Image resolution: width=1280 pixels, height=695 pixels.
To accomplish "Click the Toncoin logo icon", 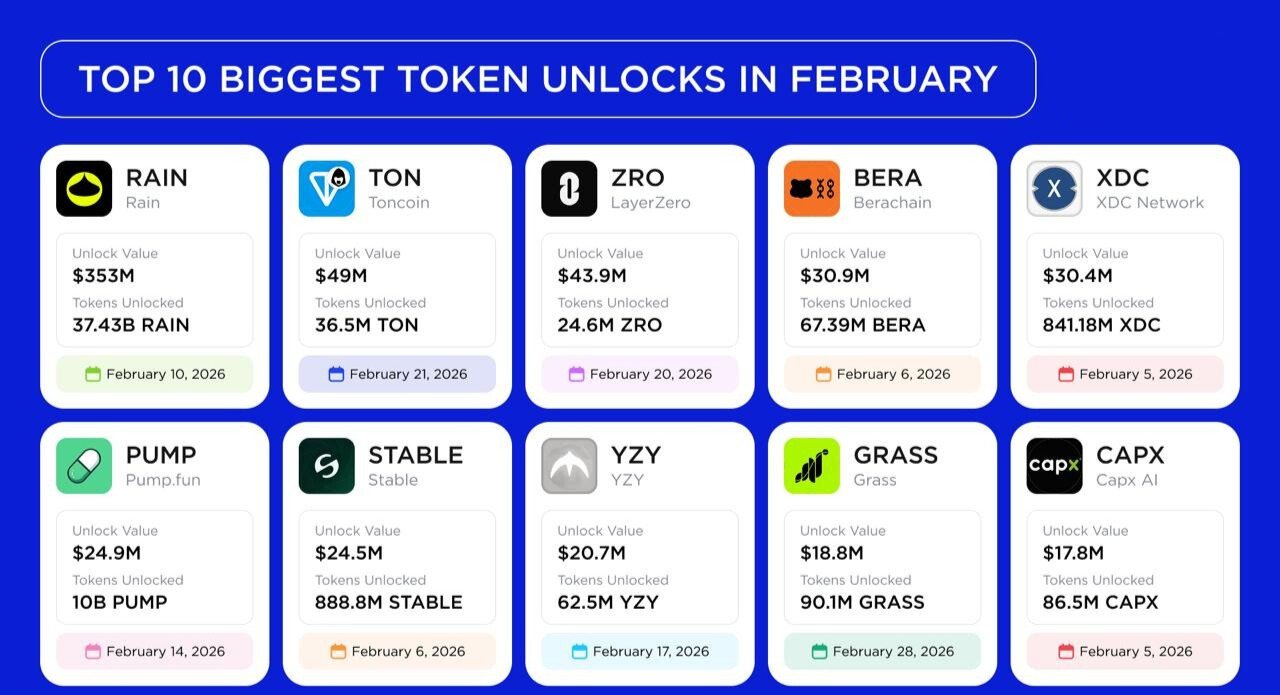I will point(326,189).
